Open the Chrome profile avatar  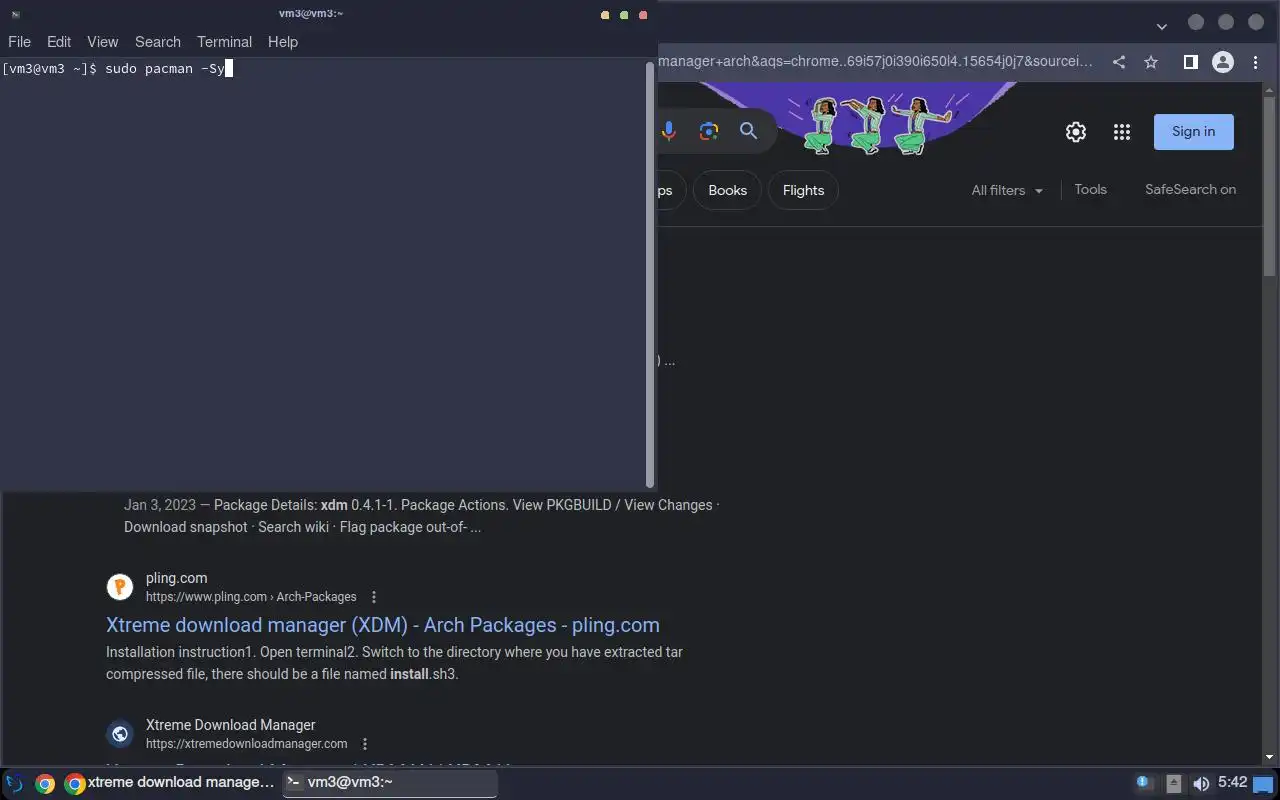(1223, 62)
